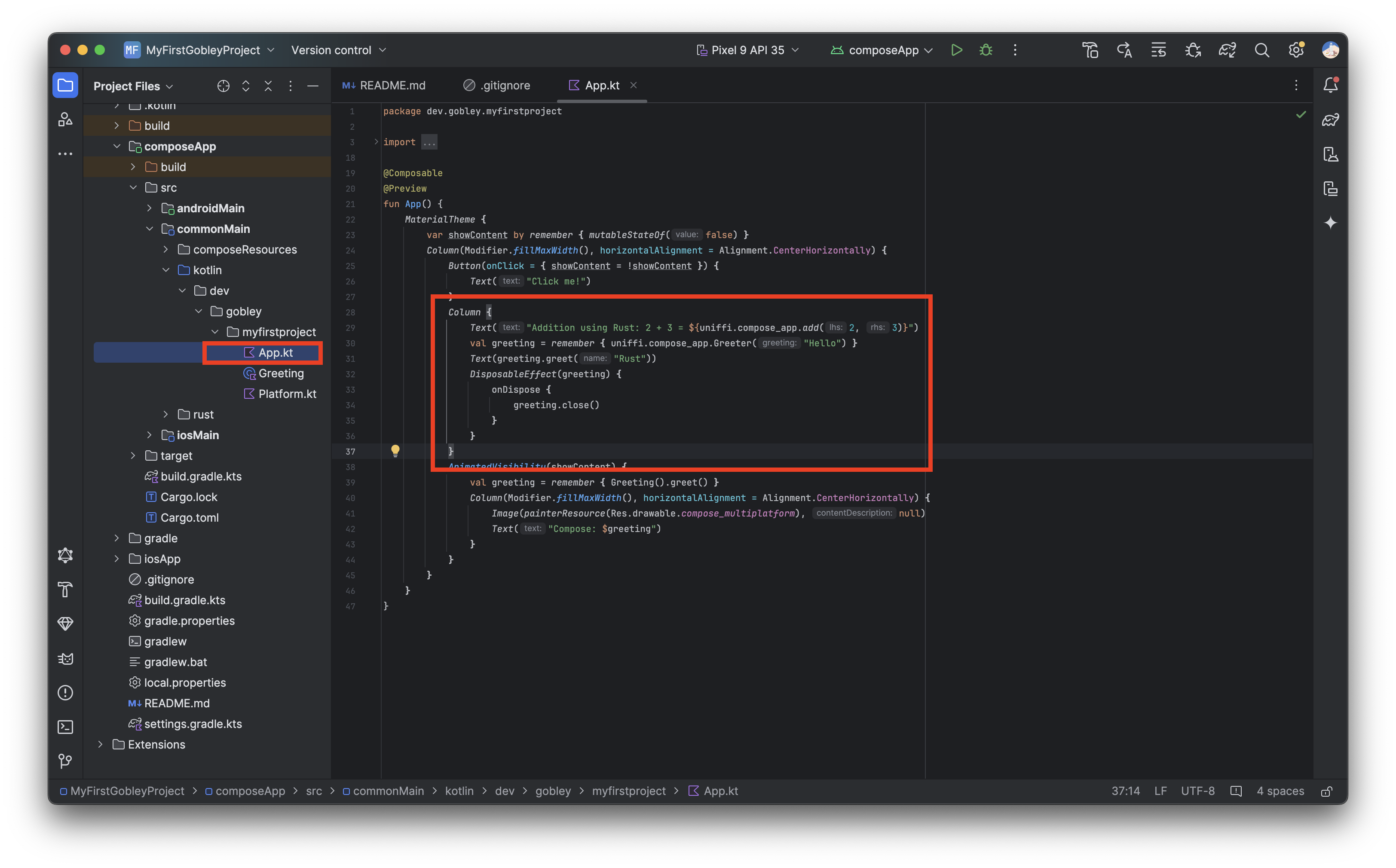Image resolution: width=1396 pixels, height=868 pixels.
Task: Open MyFirstGobleyProject project dropdown
Action: [x=200, y=50]
